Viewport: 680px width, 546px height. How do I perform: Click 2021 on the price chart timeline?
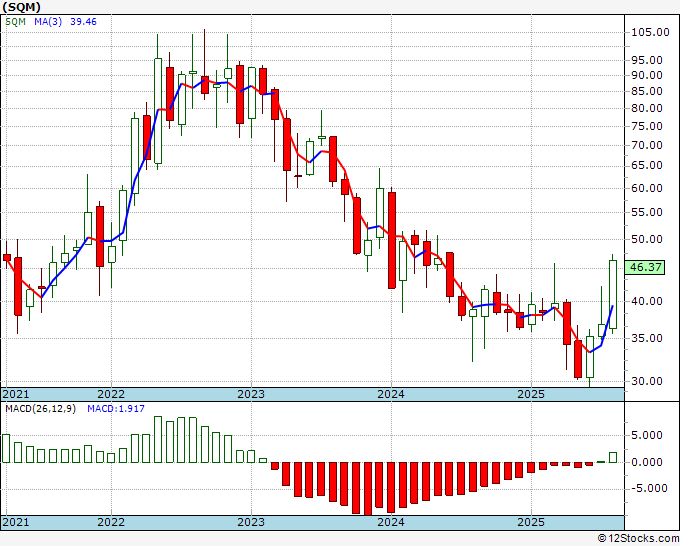tap(16, 394)
